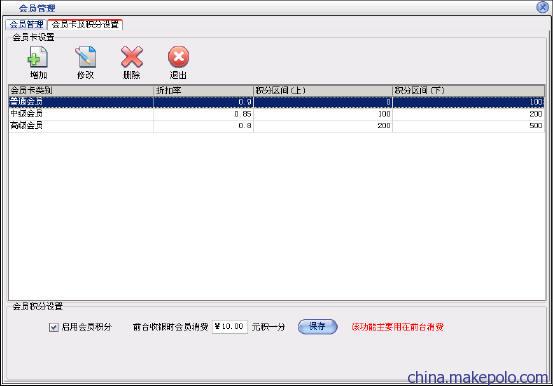Select the 高级会员 row
The height and width of the screenshot is (386, 553).
(276, 125)
